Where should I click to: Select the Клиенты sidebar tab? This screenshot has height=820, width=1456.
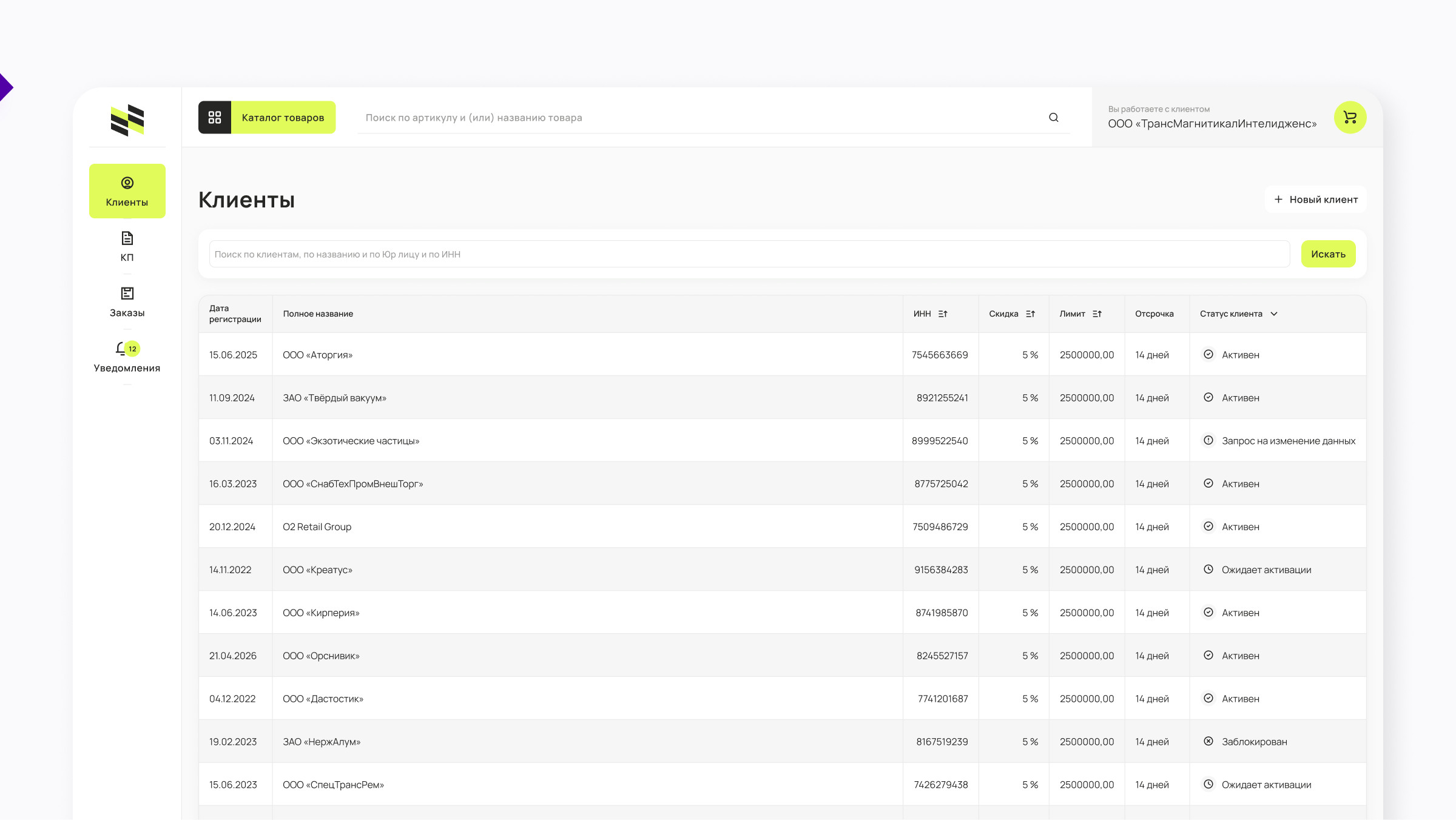[x=127, y=190]
